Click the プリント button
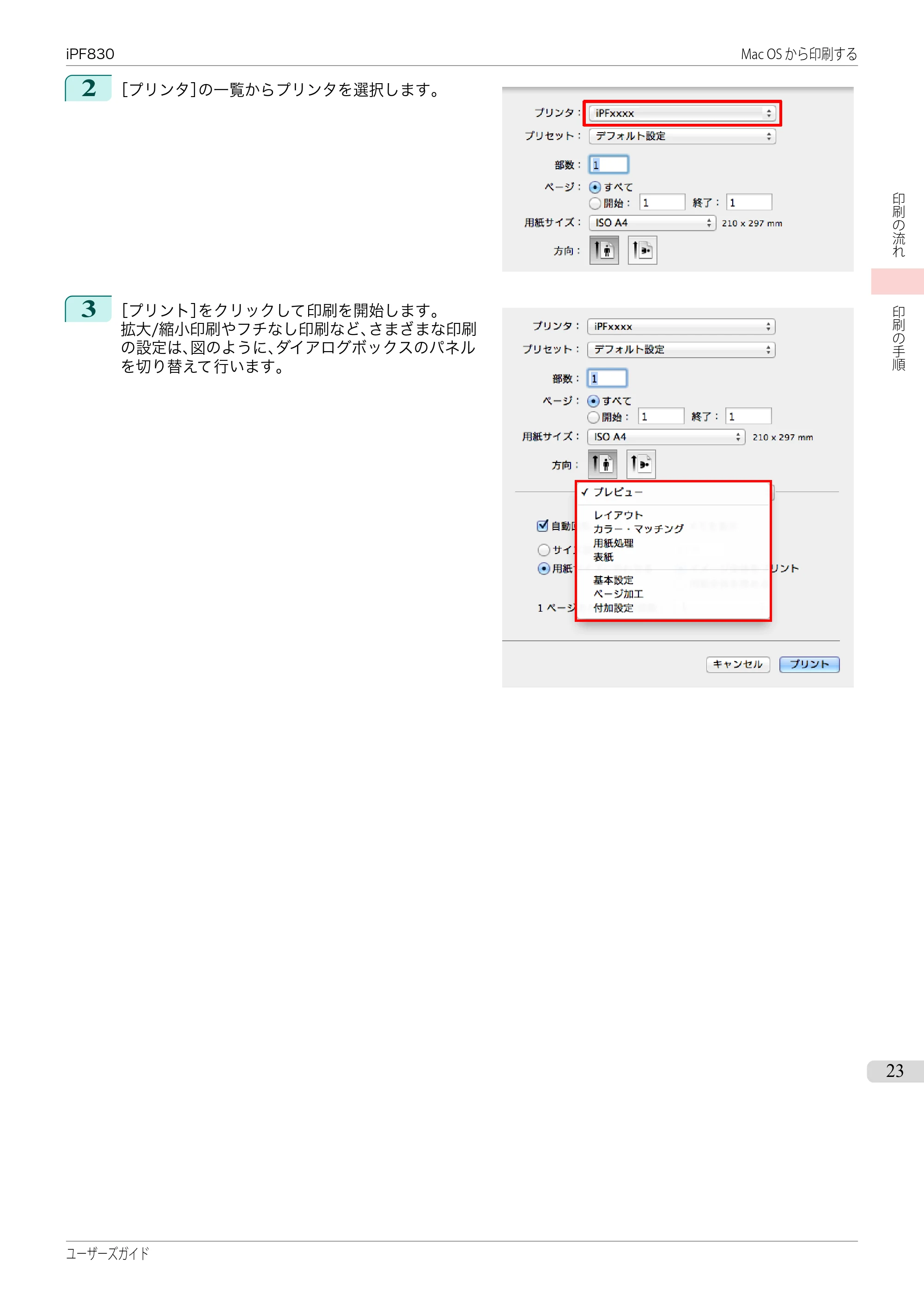 [809, 664]
